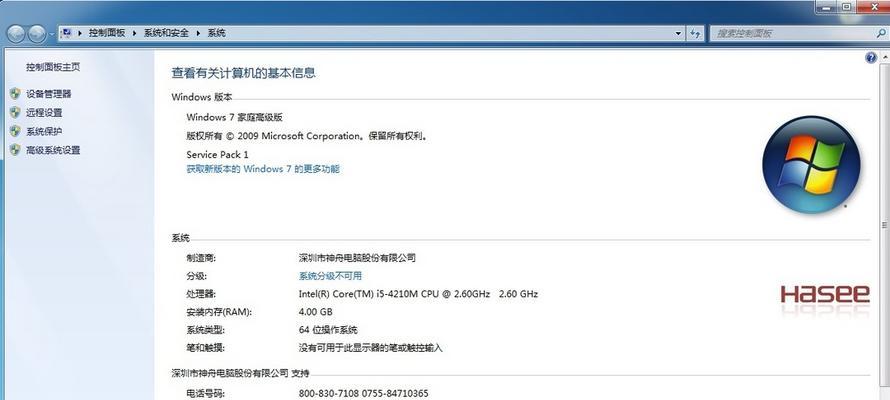Click the Forward navigation arrow button
Screen dimensions: 890x400
tap(37, 34)
